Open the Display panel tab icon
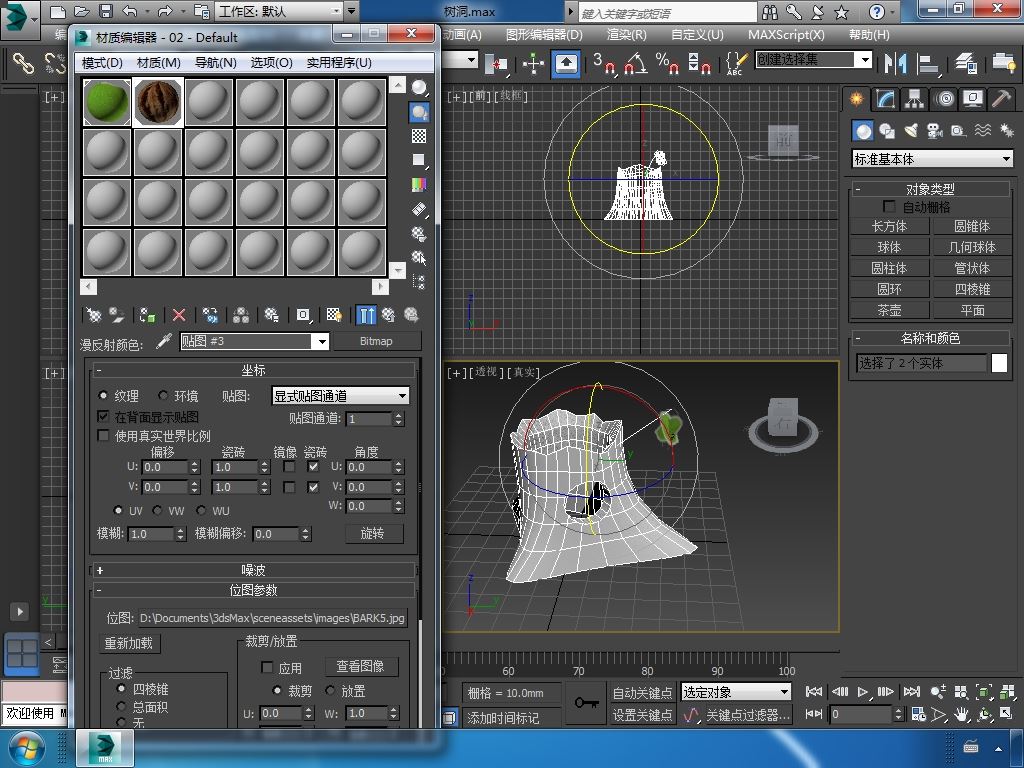This screenshot has height=768, width=1024. 973,99
